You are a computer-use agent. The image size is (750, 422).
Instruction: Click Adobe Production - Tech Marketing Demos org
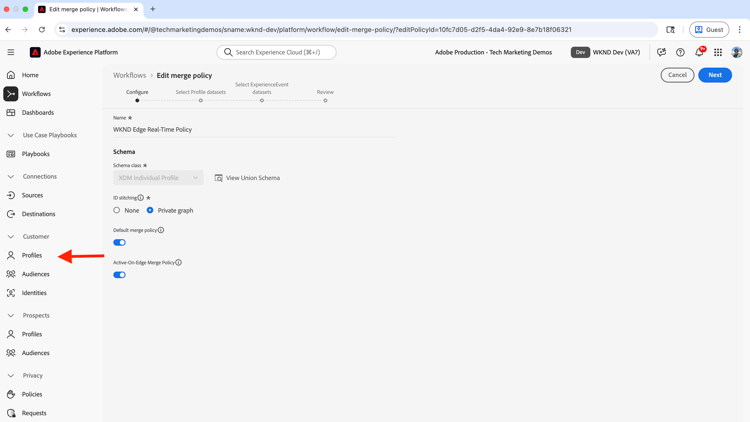[493, 52]
